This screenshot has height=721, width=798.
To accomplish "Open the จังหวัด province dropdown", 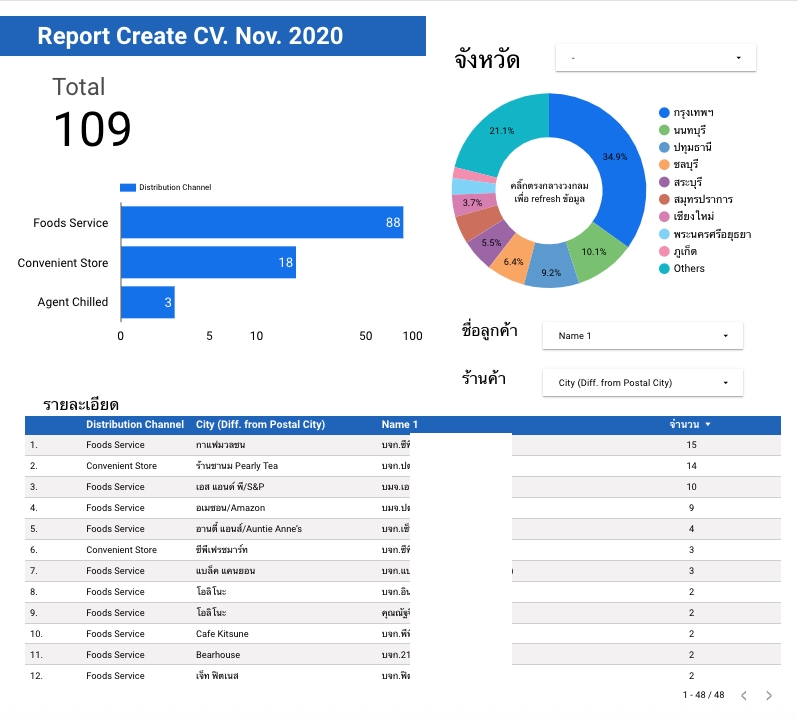I will pos(655,58).
